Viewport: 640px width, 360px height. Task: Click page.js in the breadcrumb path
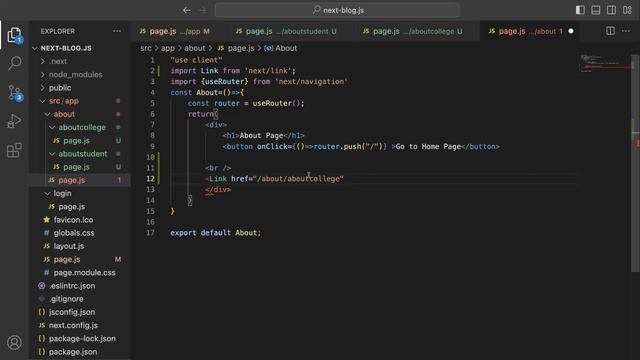pos(236,48)
